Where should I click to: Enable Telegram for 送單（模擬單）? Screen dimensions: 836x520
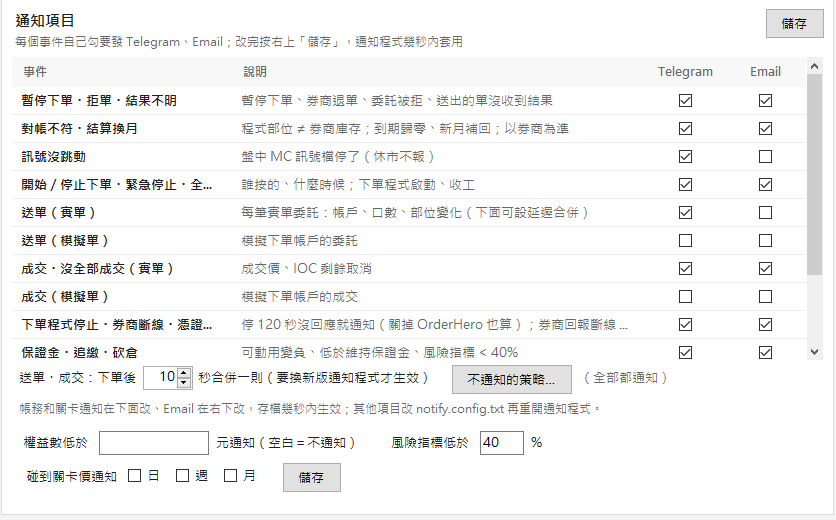click(x=685, y=241)
